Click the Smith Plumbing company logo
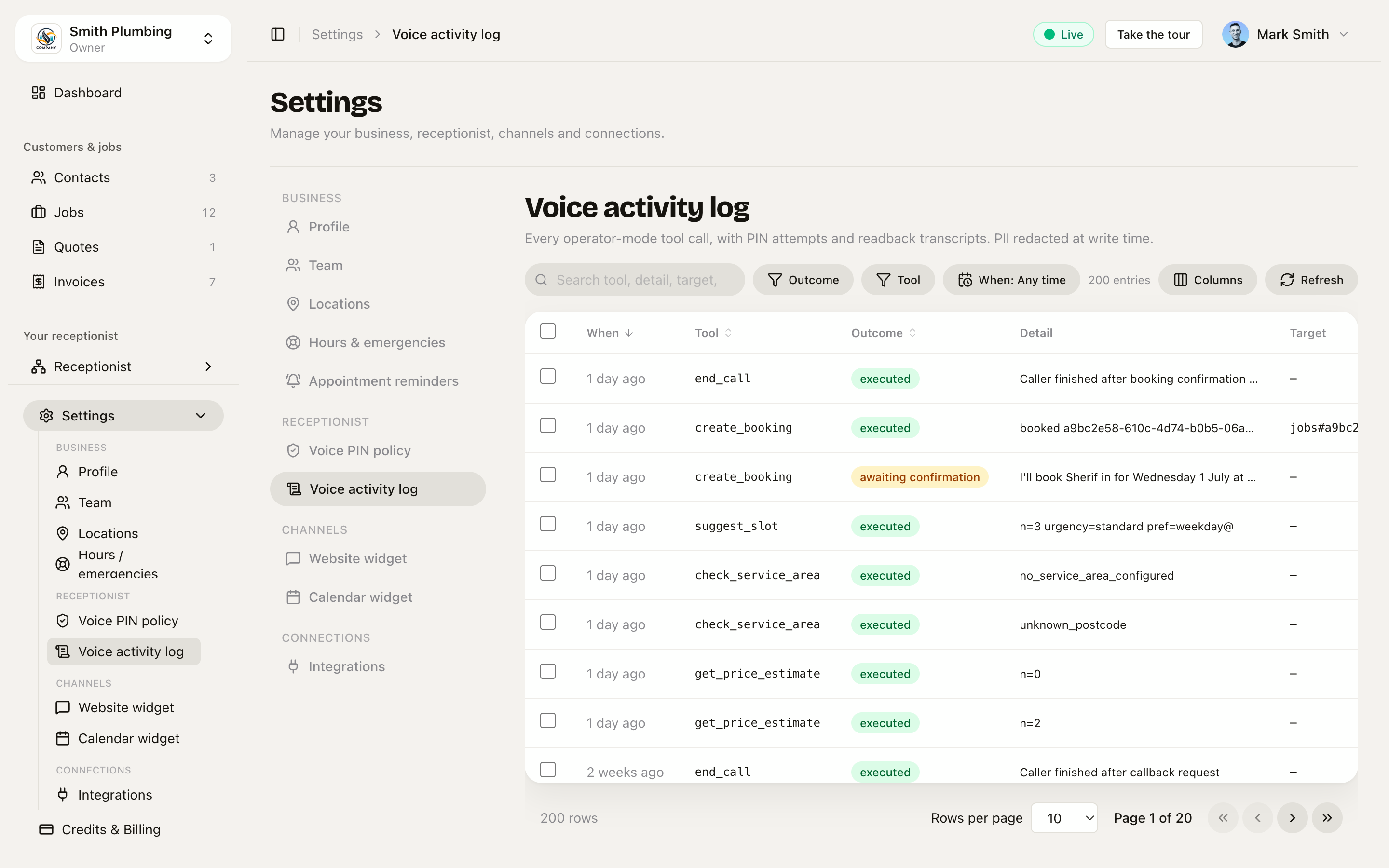This screenshot has height=868, width=1389. click(x=46, y=39)
